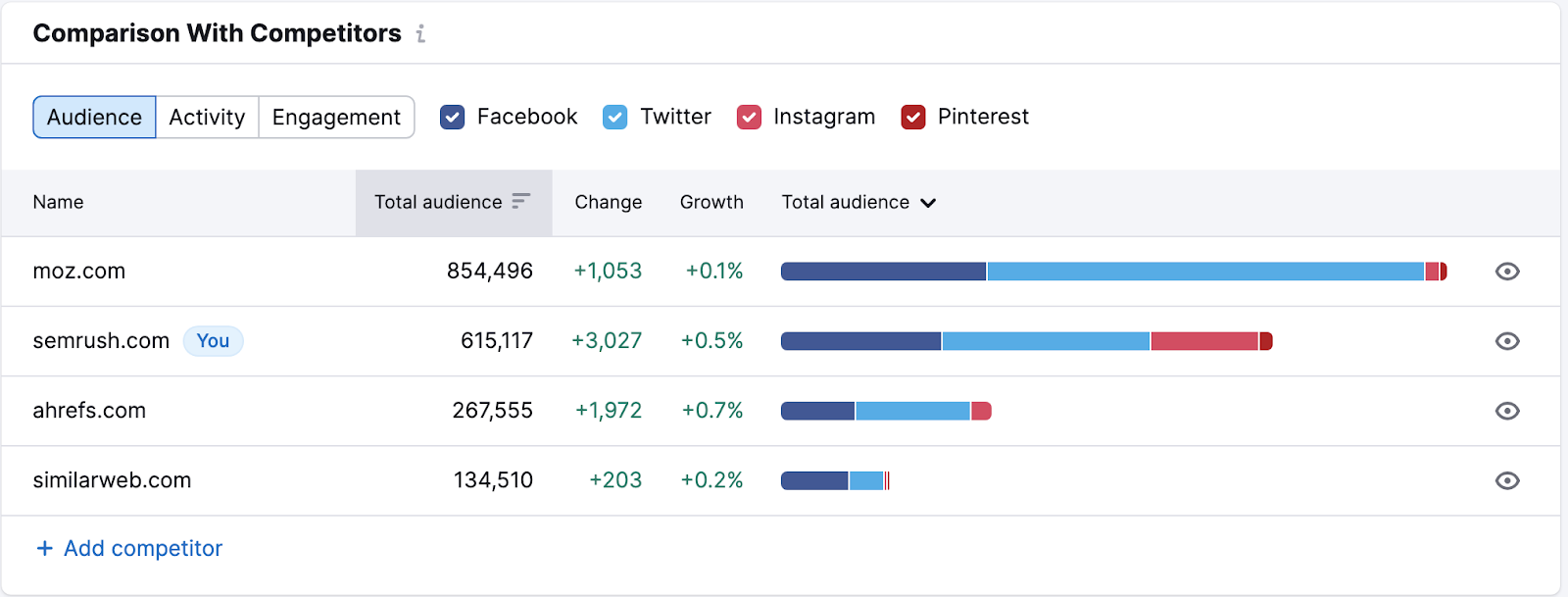Click the eye icon for ahrefs.com row
Viewport: 1568px width, 597px height.
coord(1507,411)
